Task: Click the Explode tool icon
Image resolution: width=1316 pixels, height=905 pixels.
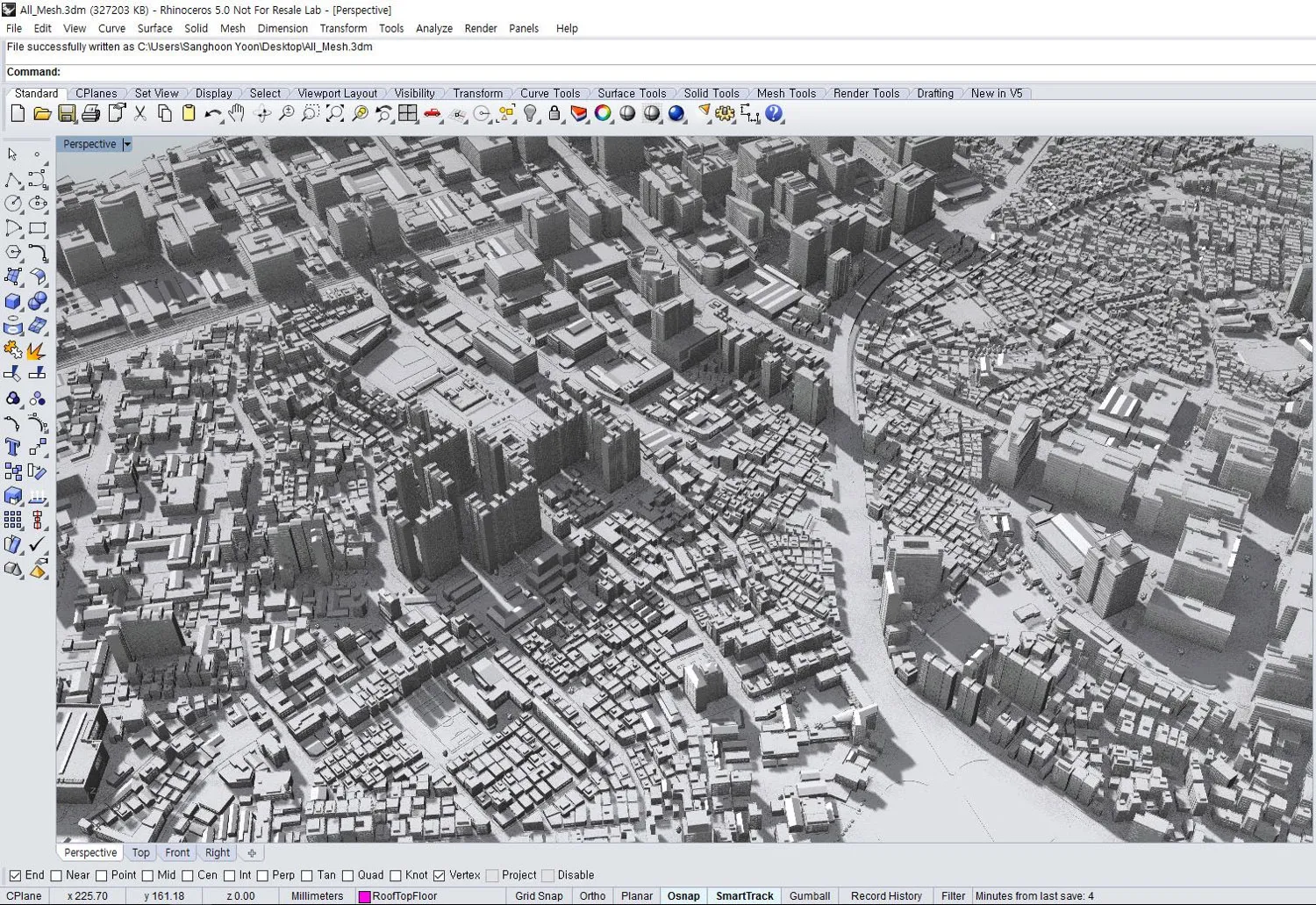Action: [x=36, y=351]
